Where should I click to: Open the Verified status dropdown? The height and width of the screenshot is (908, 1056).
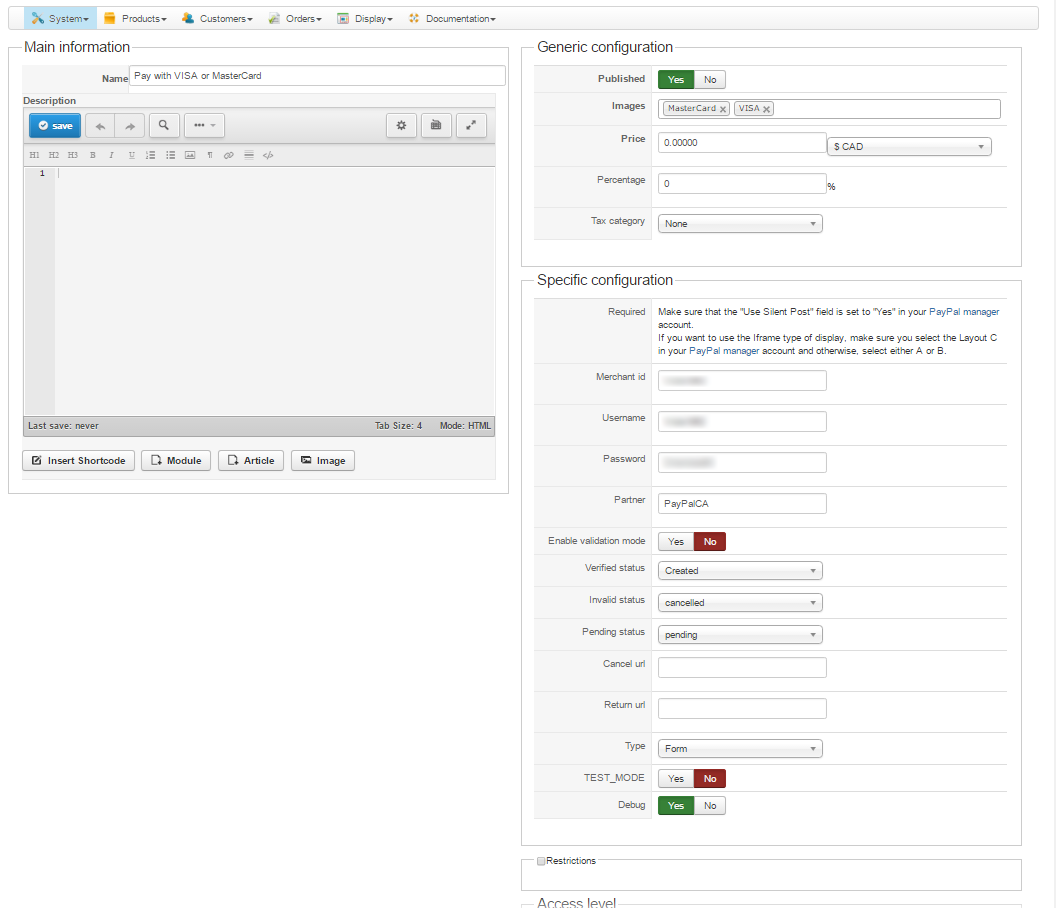740,571
